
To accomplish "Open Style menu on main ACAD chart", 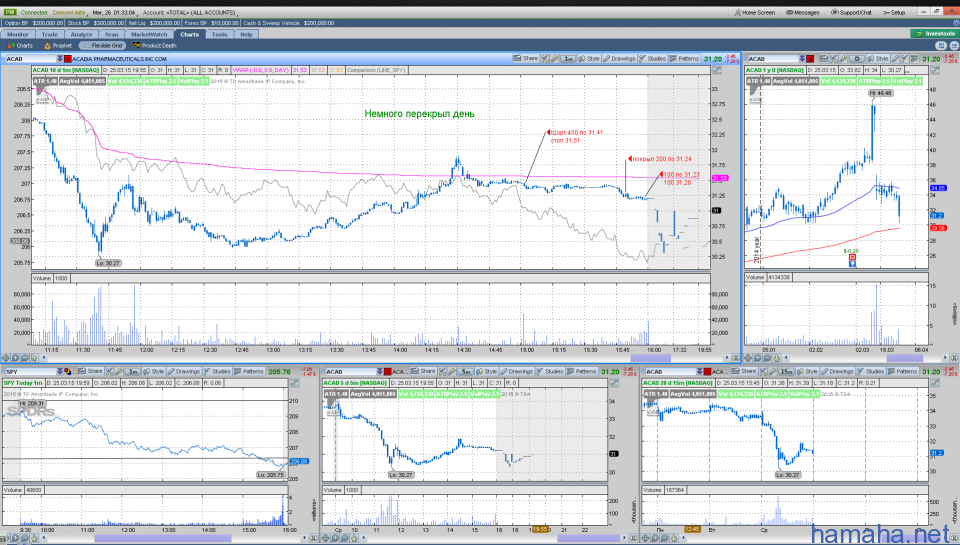I will (x=589, y=58).
